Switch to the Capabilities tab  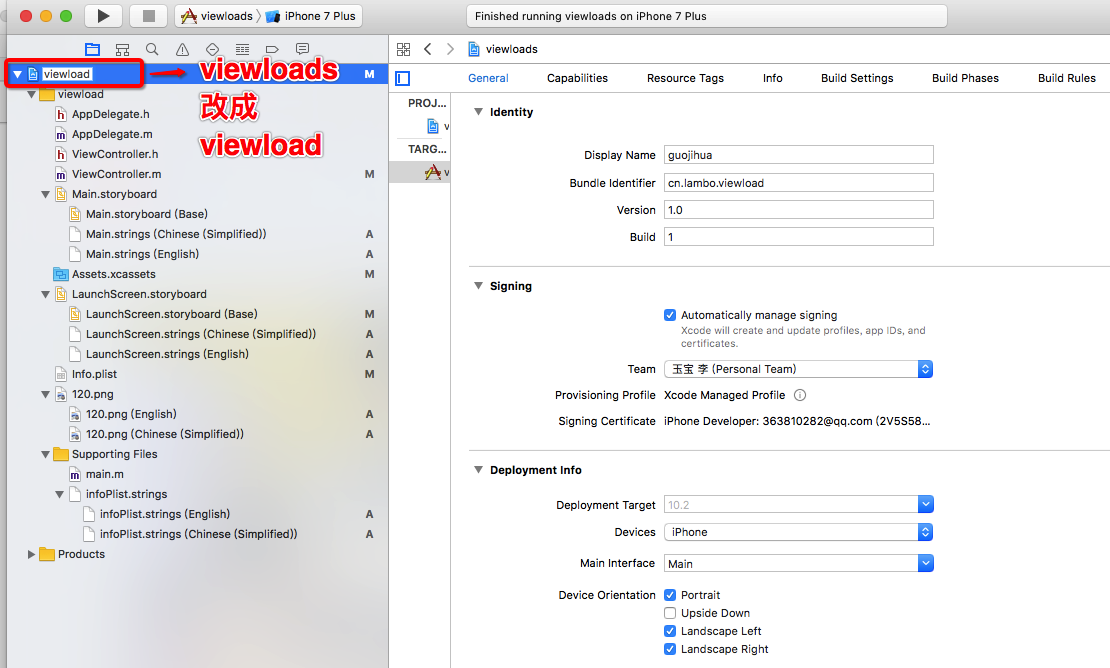point(577,78)
